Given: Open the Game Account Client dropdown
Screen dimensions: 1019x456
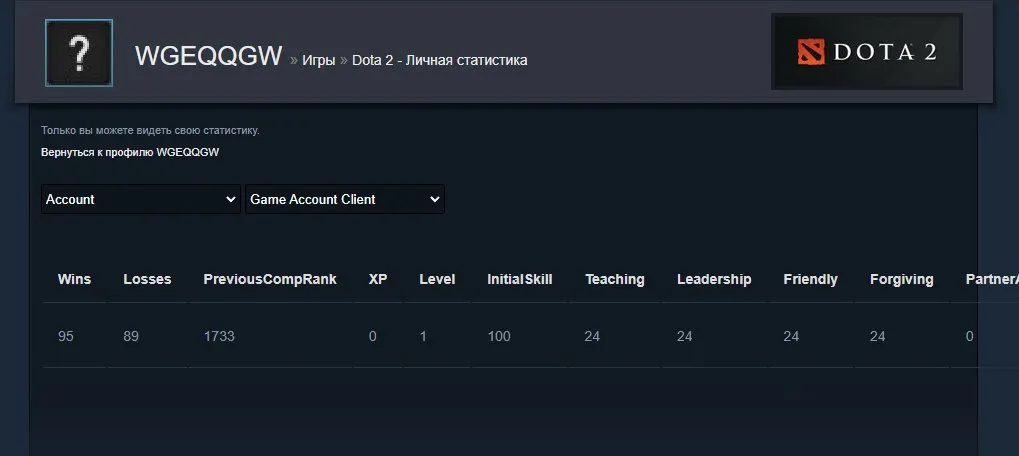Looking at the screenshot, I should (x=344, y=199).
